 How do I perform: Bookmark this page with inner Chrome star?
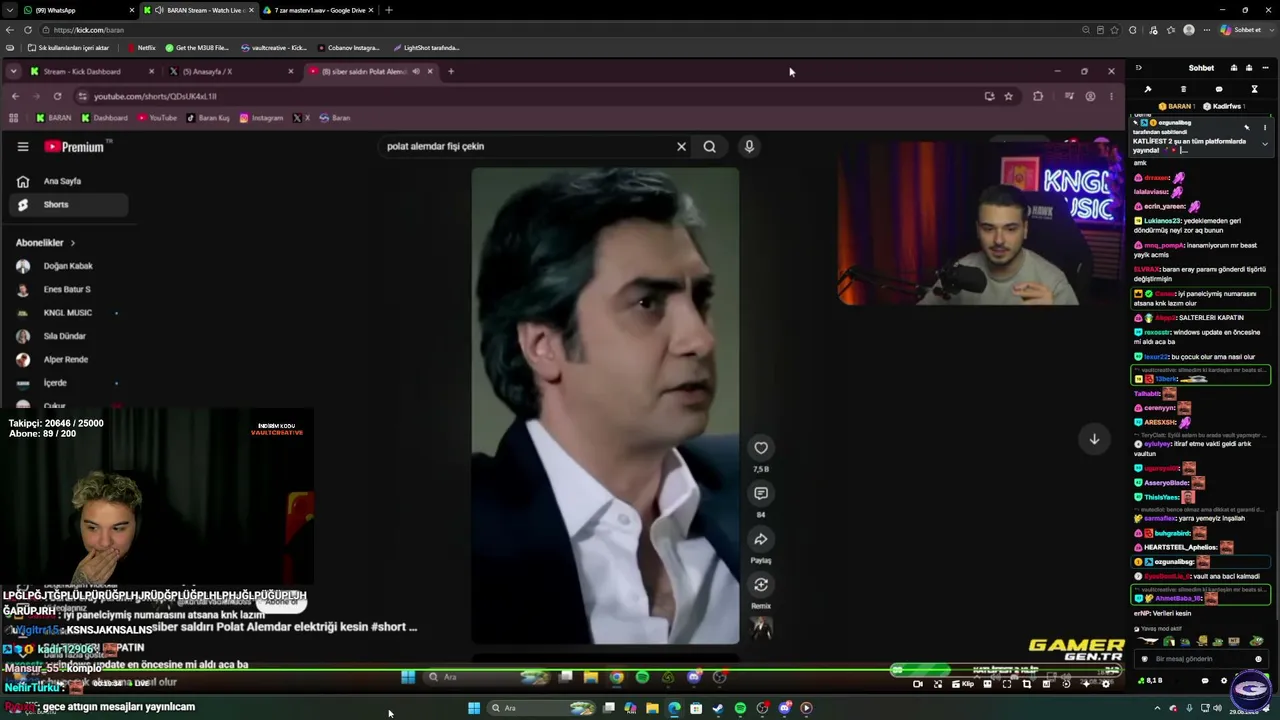[1009, 96]
